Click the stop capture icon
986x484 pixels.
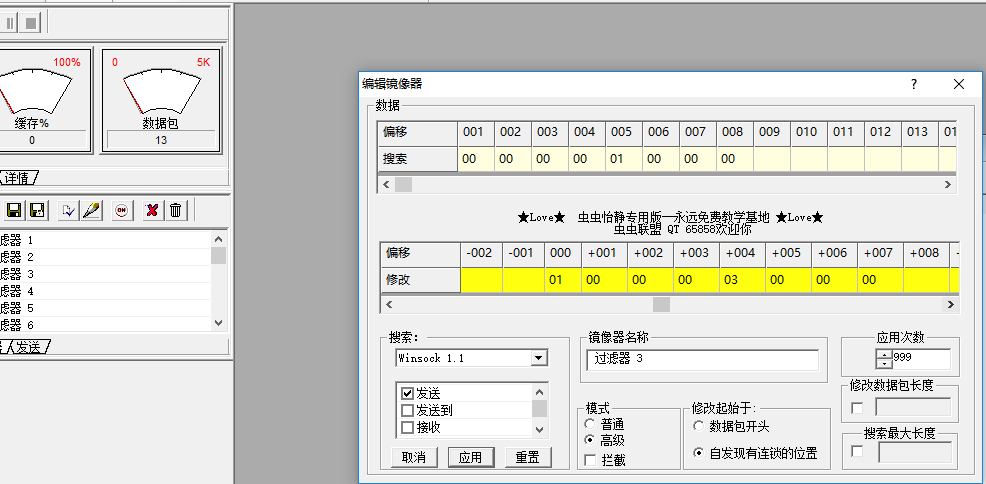click(30, 23)
